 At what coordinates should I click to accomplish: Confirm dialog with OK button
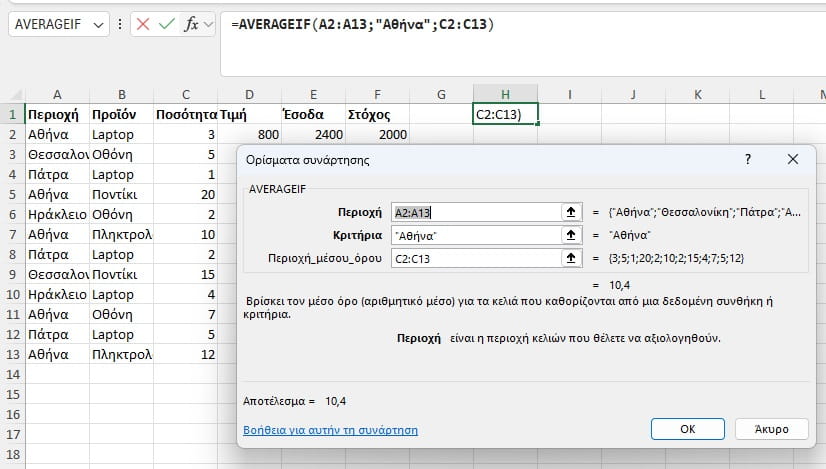(687, 429)
